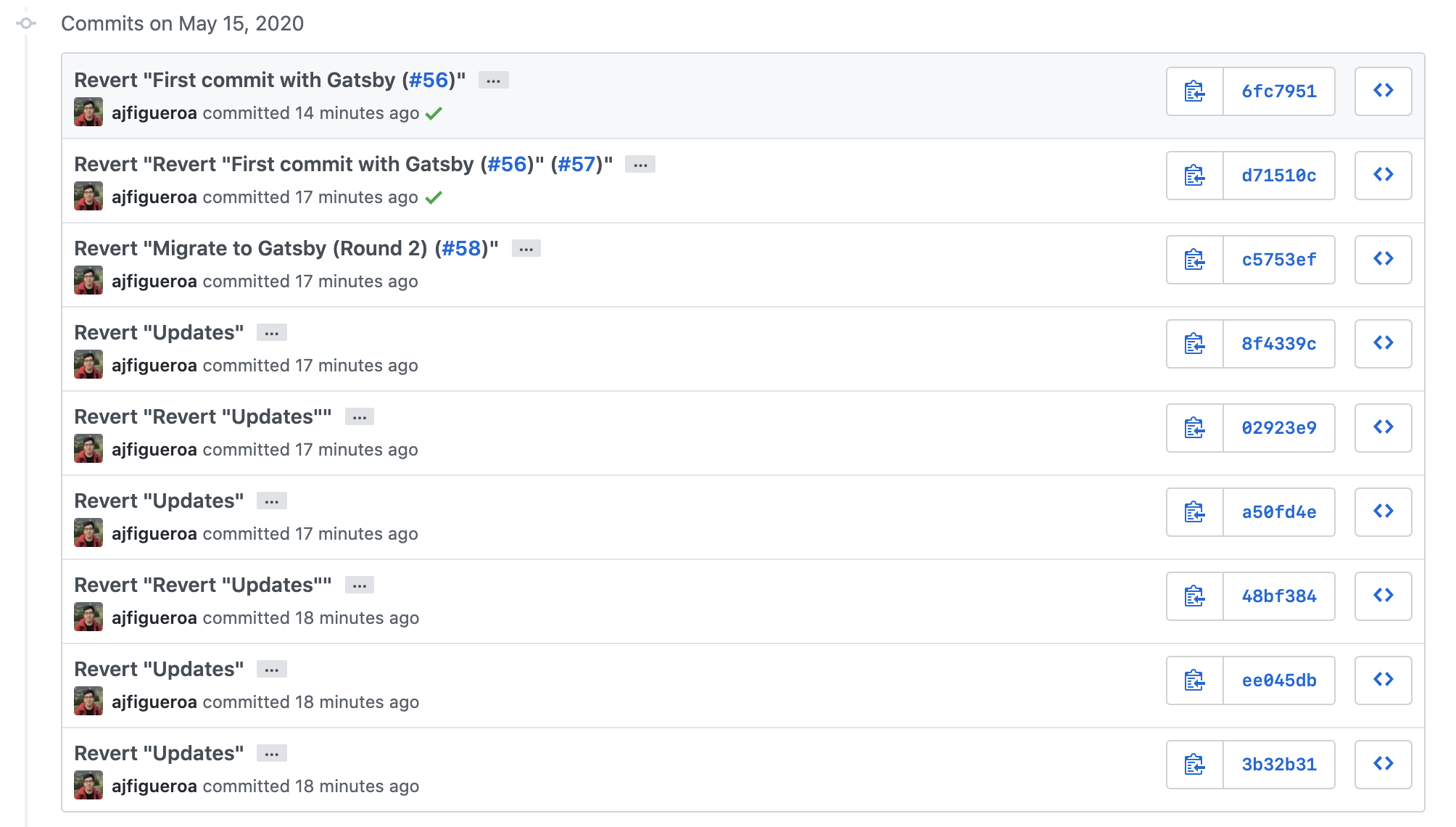1456x827 pixels.
Task: Open commit hash link a50fd4e
Action: tap(1279, 512)
